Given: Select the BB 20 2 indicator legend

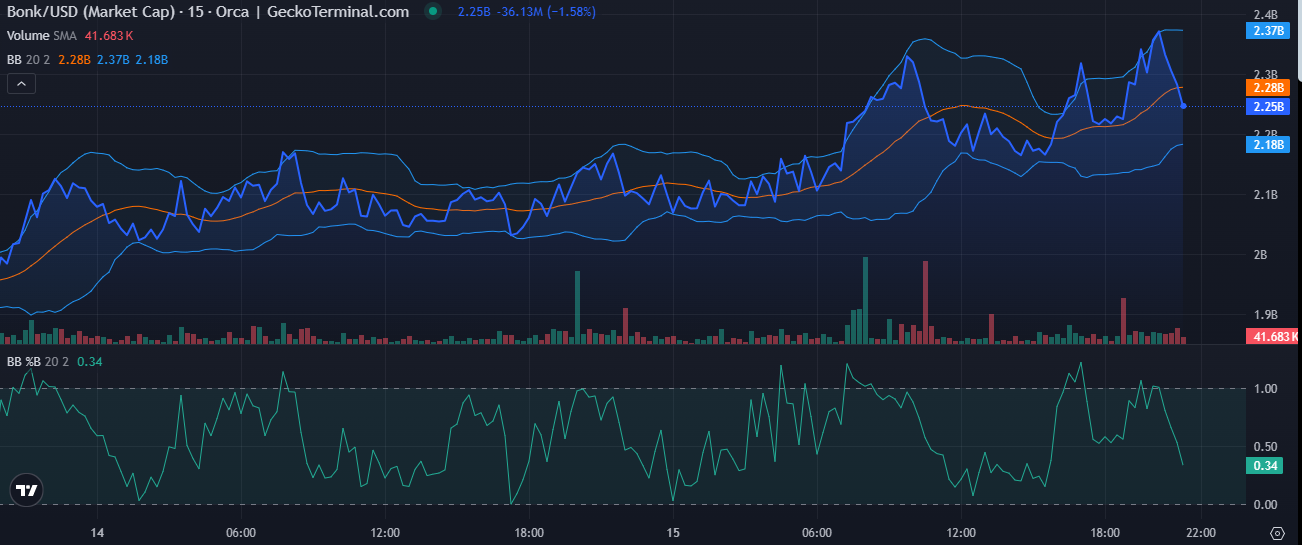Looking at the screenshot, I should point(29,60).
